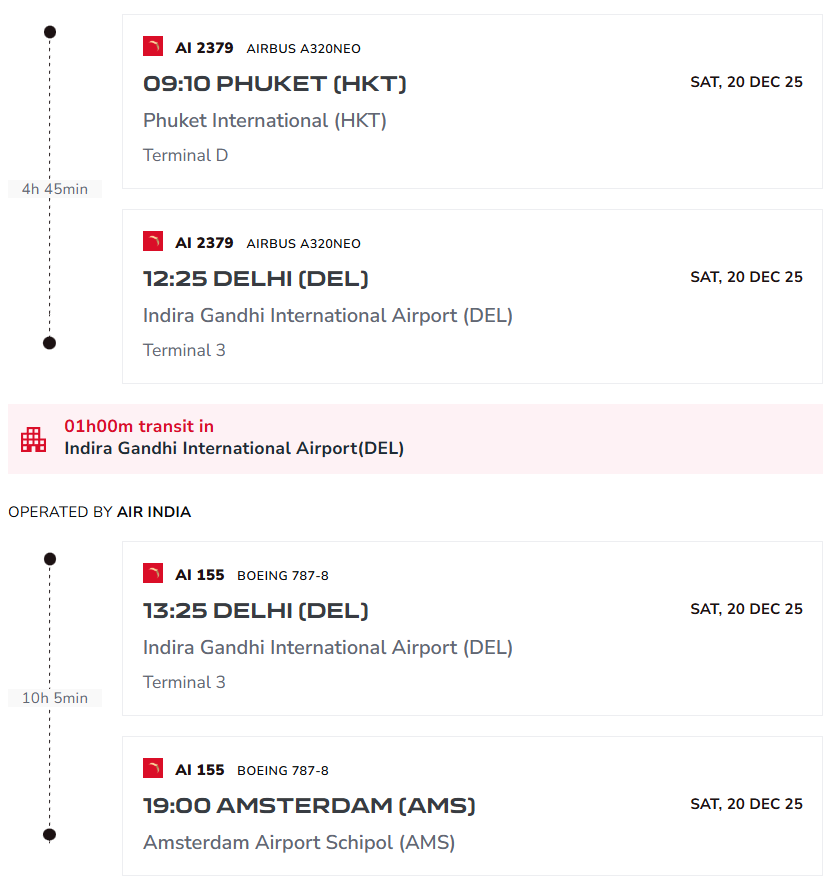Click the Air India logo in Delhi 12:25 arrival card
The height and width of the screenshot is (889, 832).
point(153,242)
